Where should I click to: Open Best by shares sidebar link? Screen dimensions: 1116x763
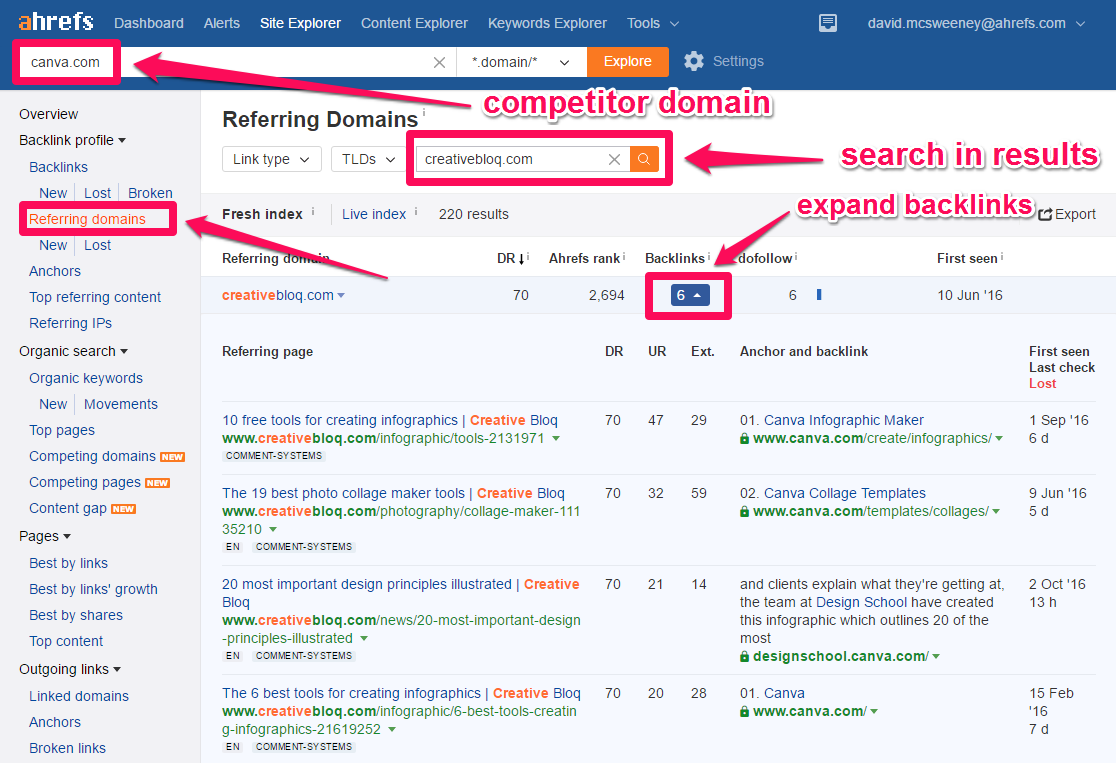pyautogui.click(x=75, y=615)
